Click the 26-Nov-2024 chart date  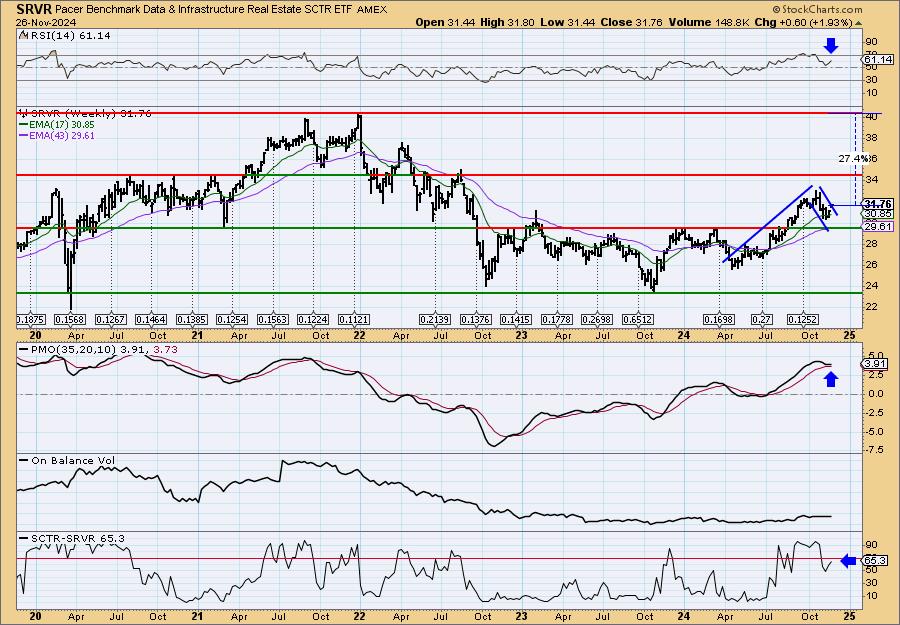44,22
